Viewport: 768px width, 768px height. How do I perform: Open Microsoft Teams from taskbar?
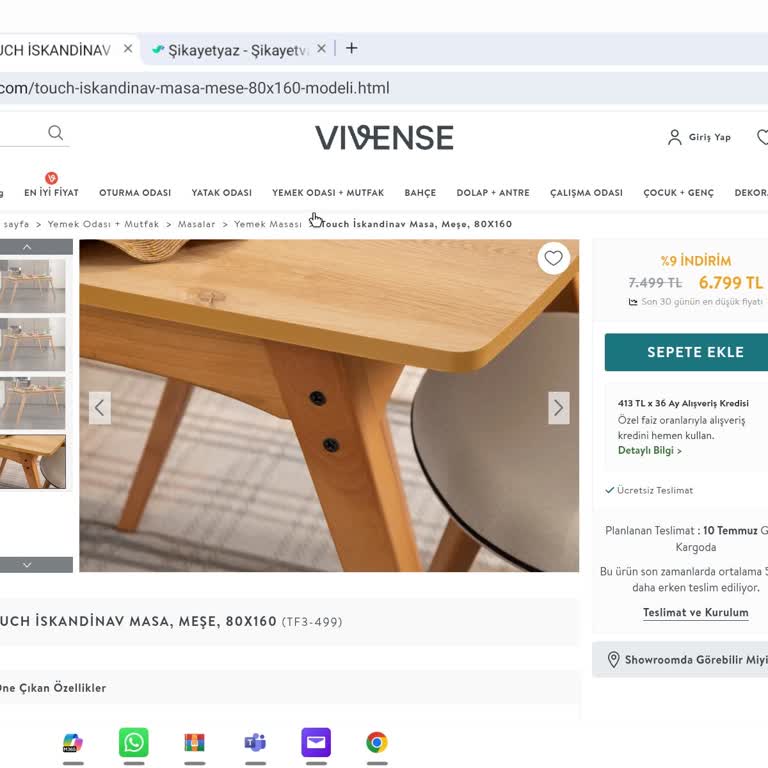tap(255, 743)
